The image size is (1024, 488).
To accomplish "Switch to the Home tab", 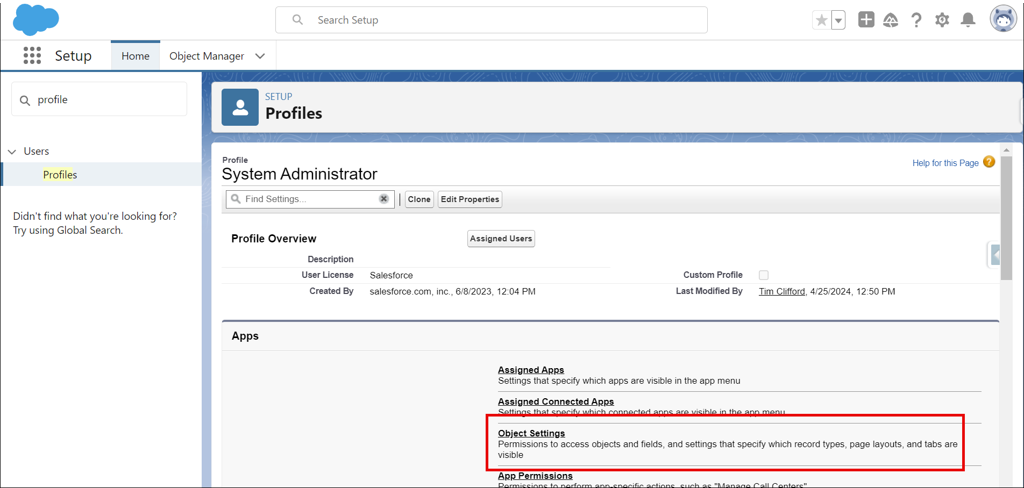I will pyautogui.click(x=135, y=56).
